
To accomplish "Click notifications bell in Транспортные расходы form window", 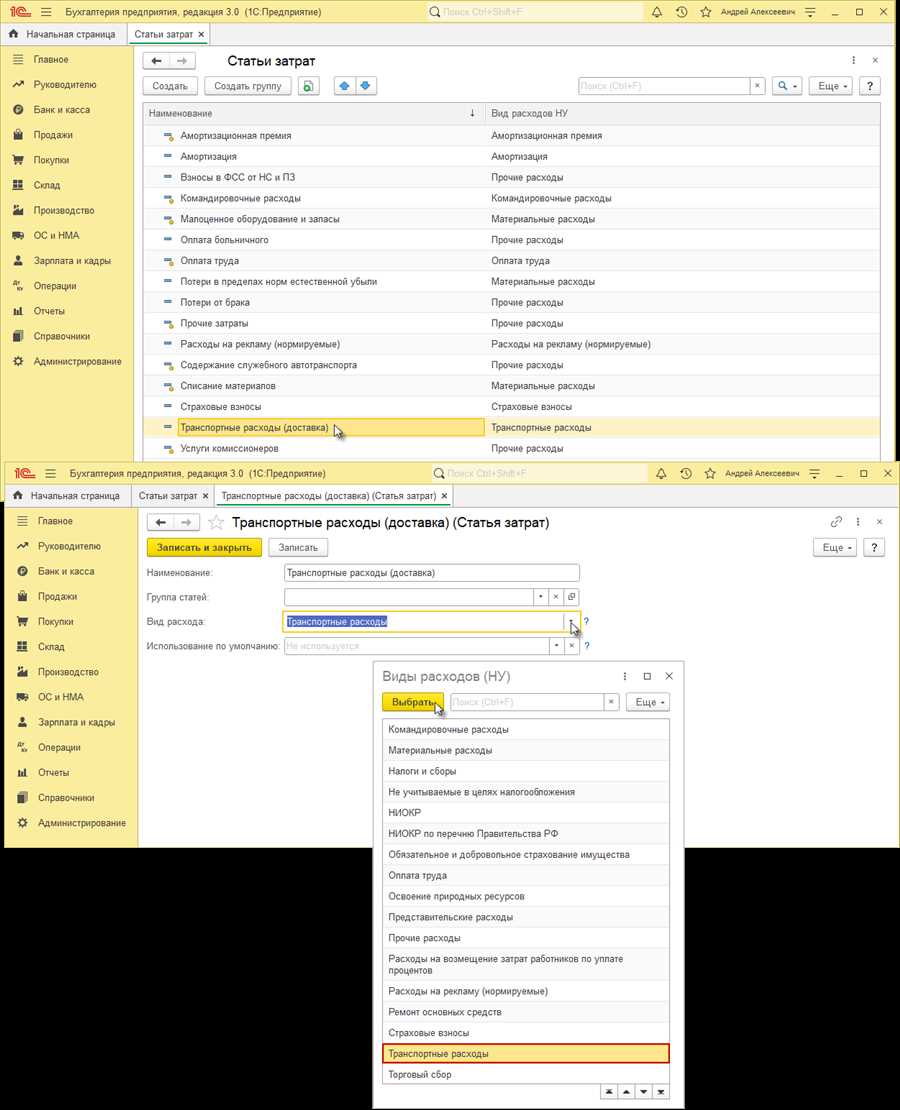I will click(661, 474).
